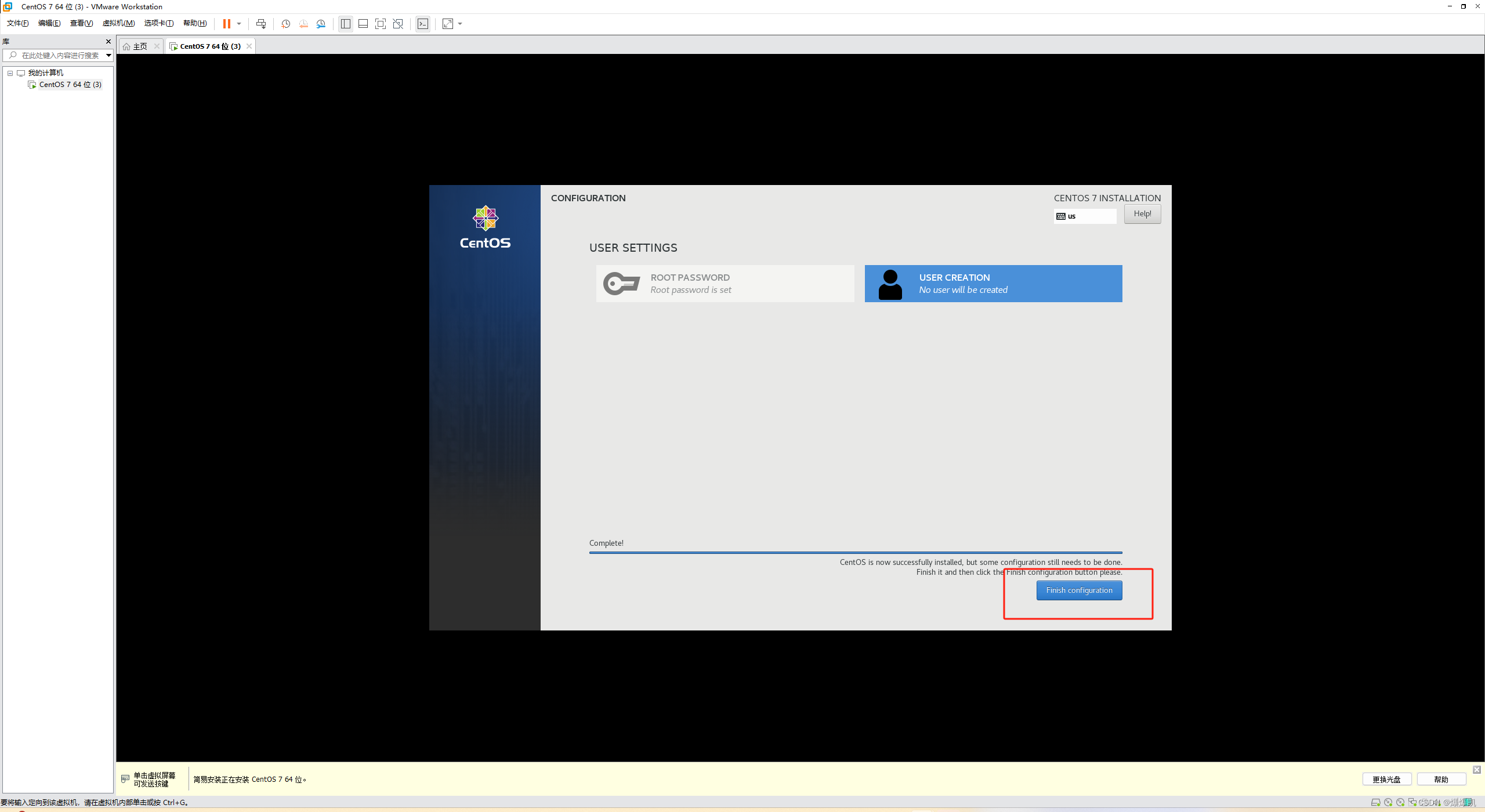The height and width of the screenshot is (812, 1485).
Task: Click the '简易安装正在安装 CentOS 7 64 位' message
Action: tap(249, 780)
